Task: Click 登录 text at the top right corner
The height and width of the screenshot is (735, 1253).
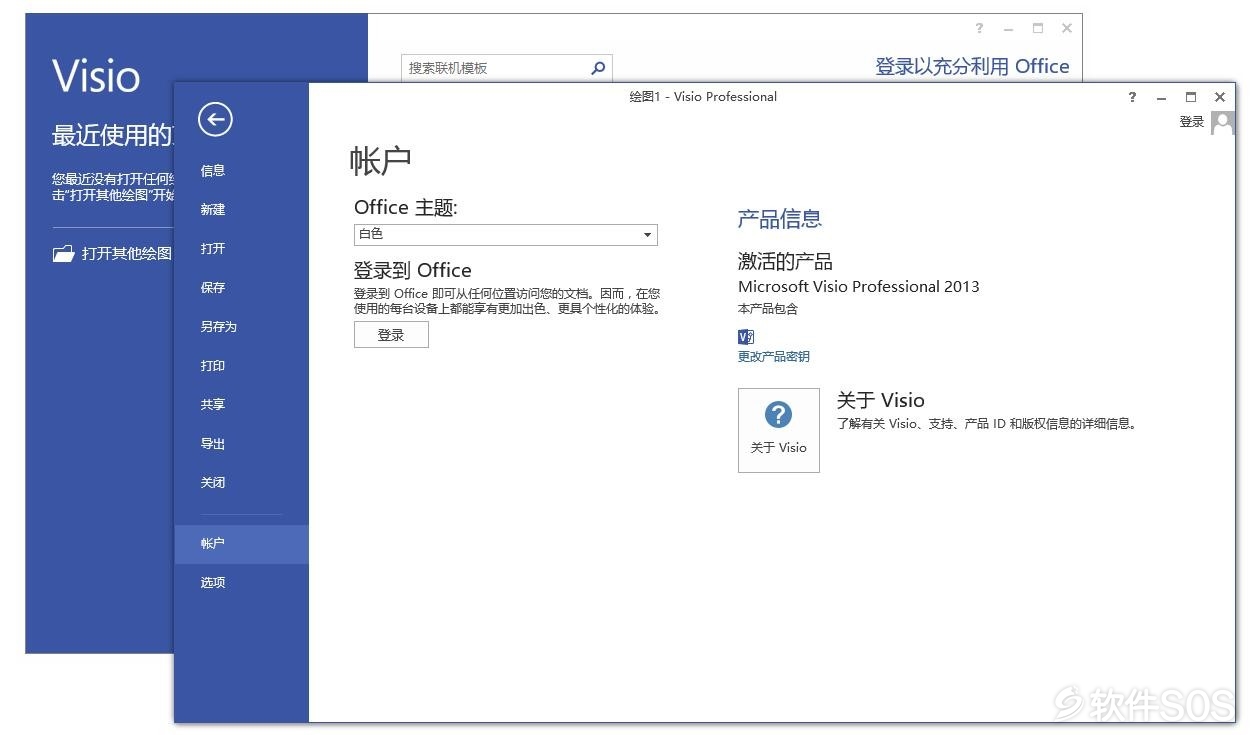Action: point(1191,122)
